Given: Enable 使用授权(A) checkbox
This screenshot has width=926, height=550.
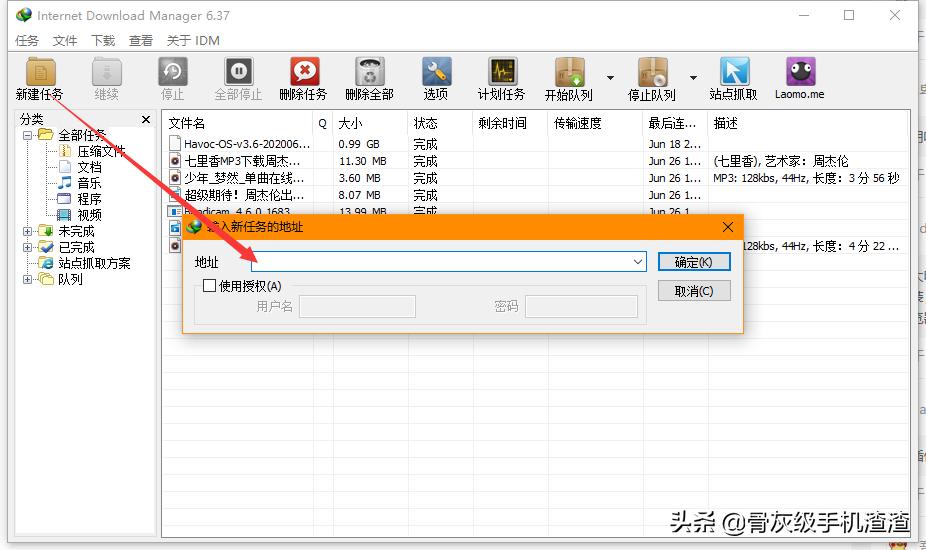Looking at the screenshot, I should (x=209, y=286).
